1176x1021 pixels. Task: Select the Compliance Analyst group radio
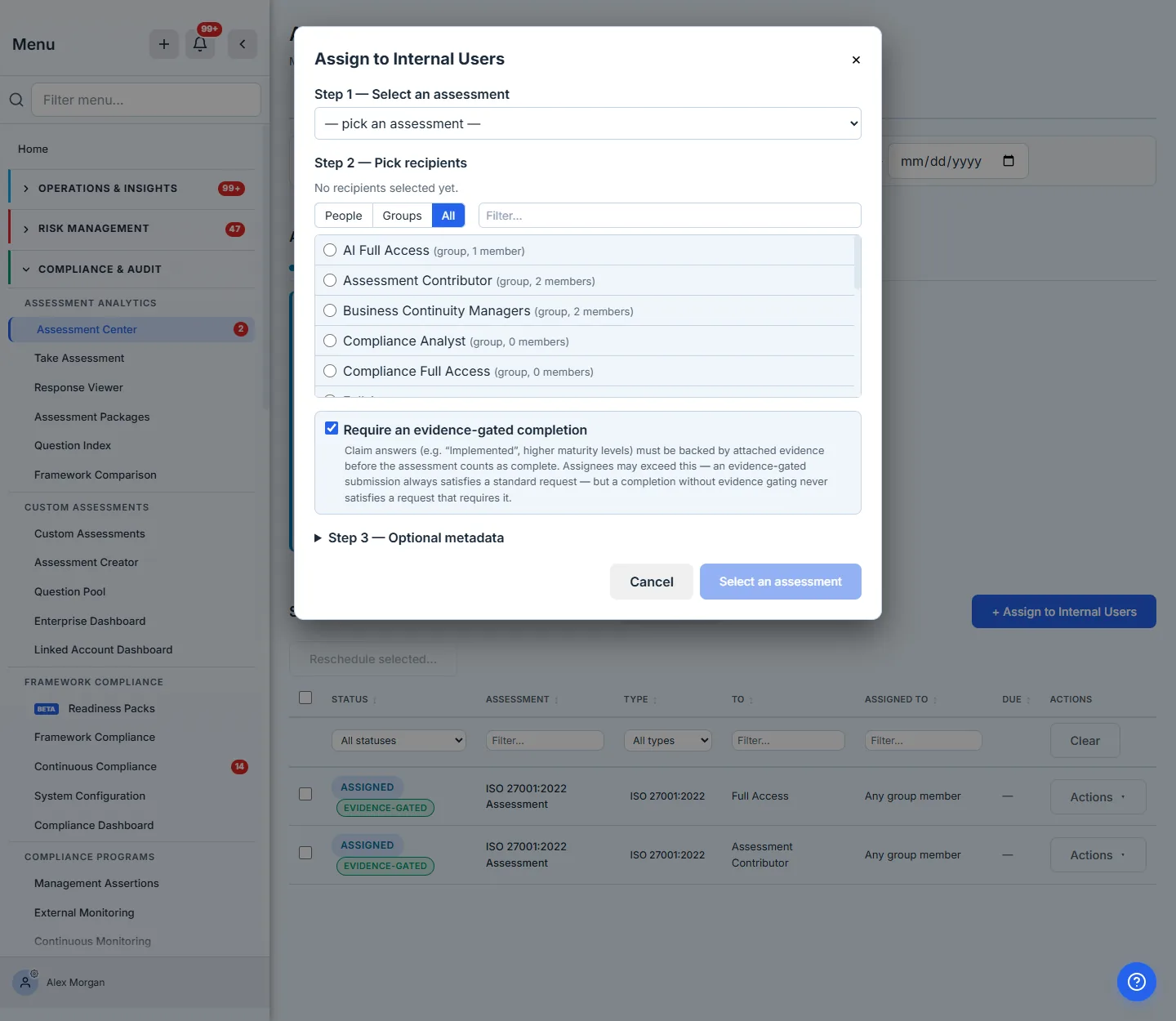[x=330, y=341]
